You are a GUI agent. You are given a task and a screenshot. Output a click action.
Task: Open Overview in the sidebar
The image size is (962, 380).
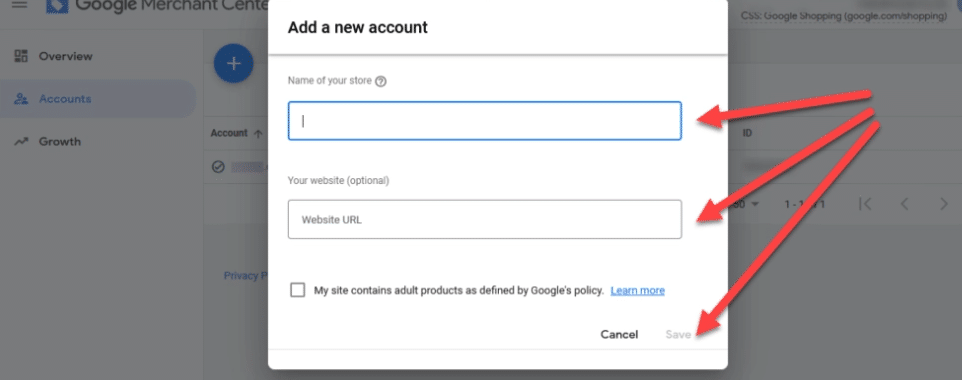point(66,56)
